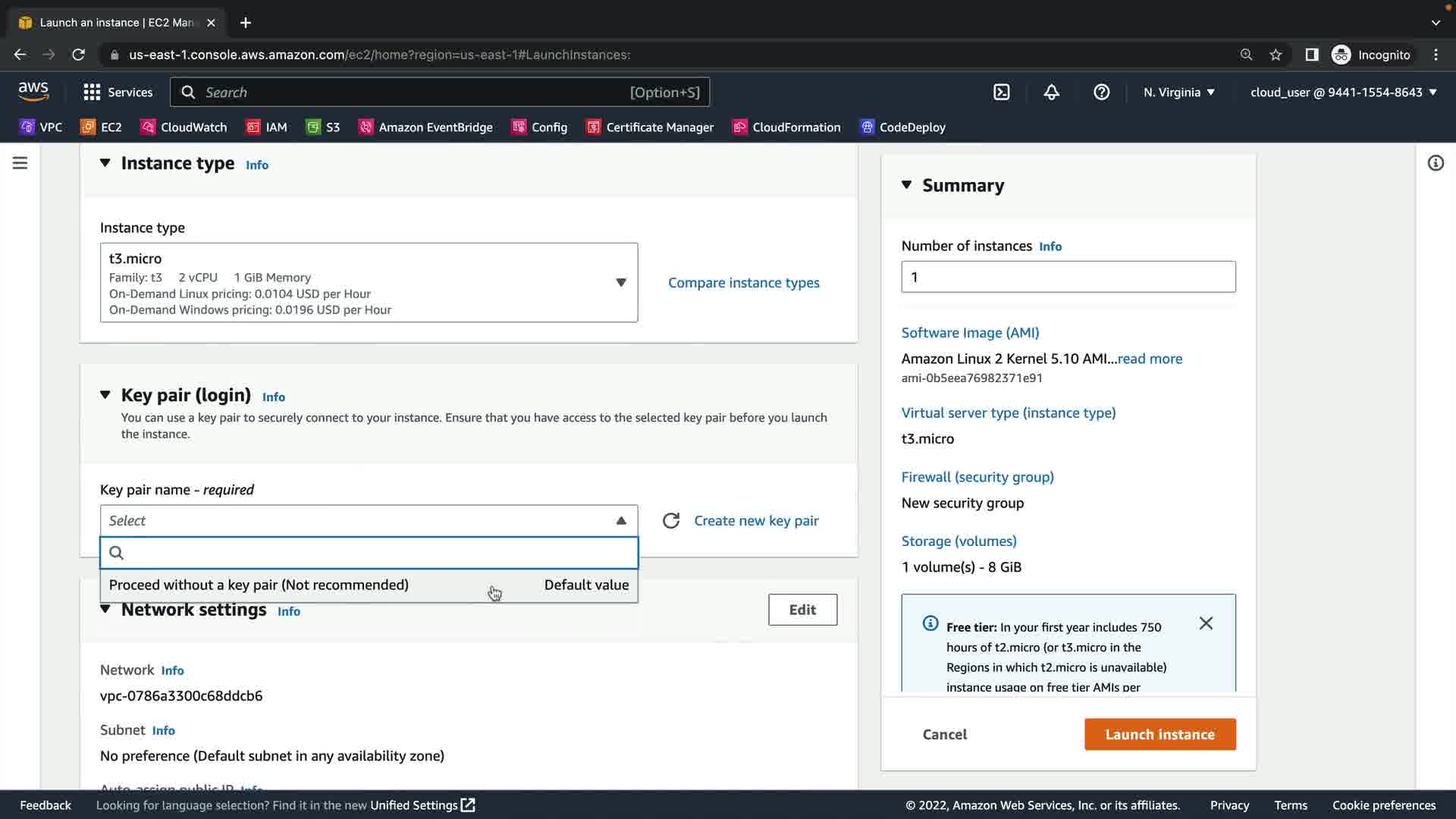
Task: Open the N. Virginia region selector
Action: [1178, 93]
